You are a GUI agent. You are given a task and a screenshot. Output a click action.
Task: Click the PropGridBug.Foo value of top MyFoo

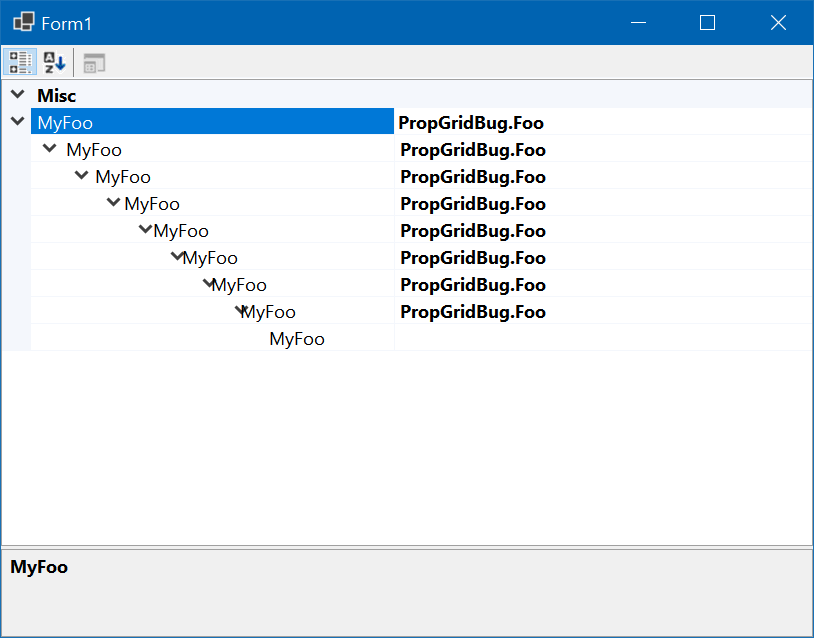tap(470, 122)
